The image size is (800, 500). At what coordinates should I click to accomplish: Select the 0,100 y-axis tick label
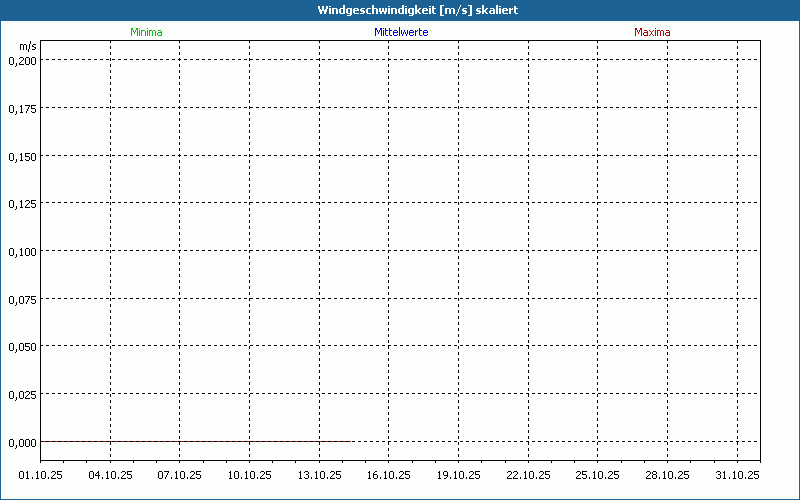[22, 251]
